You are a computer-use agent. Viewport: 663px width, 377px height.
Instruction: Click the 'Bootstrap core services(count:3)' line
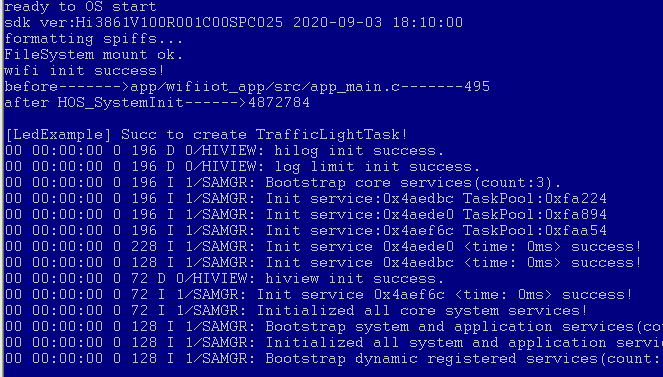click(x=283, y=183)
